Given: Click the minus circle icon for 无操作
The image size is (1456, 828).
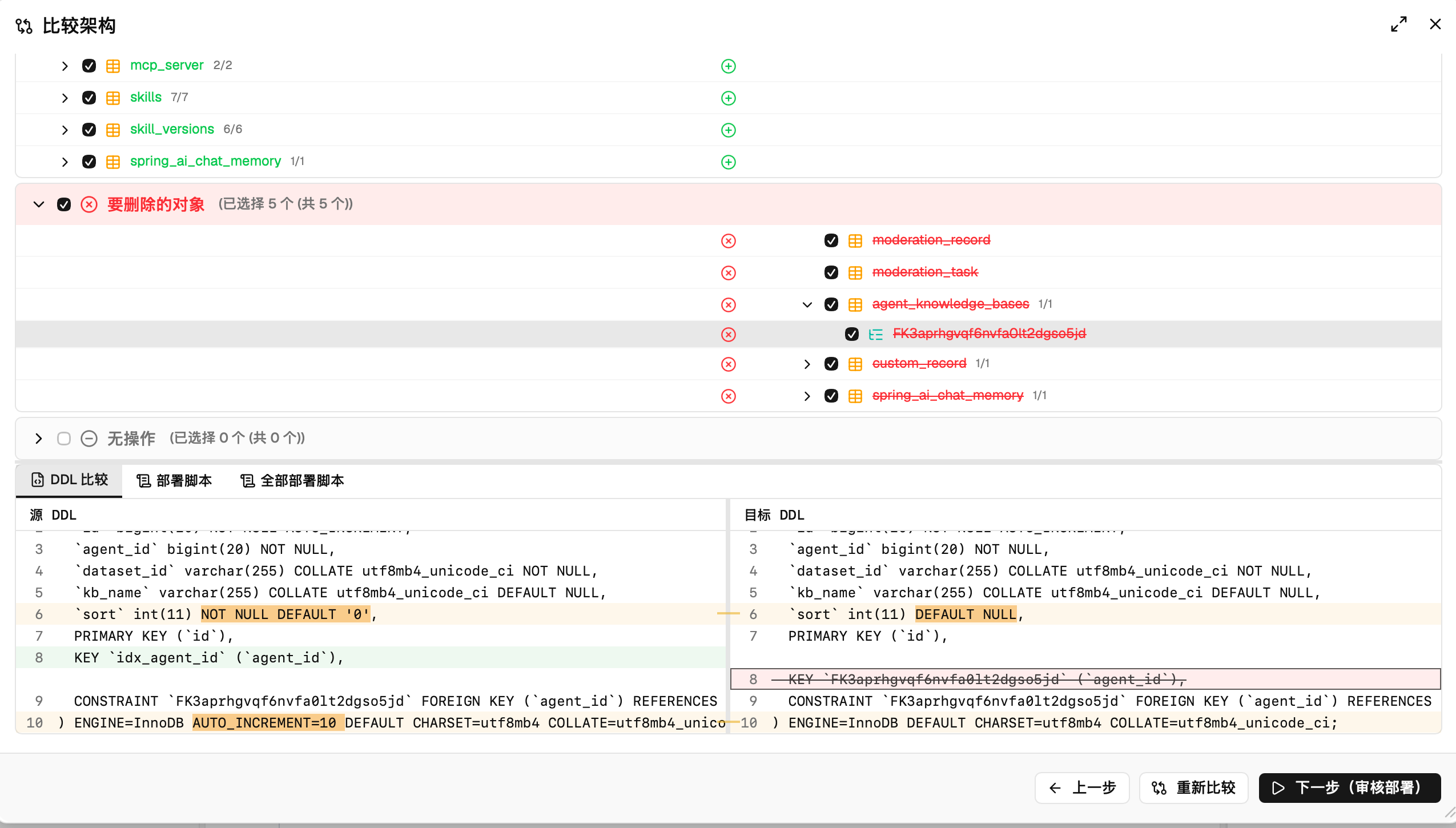Looking at the screenshot, I should point(89,439).
